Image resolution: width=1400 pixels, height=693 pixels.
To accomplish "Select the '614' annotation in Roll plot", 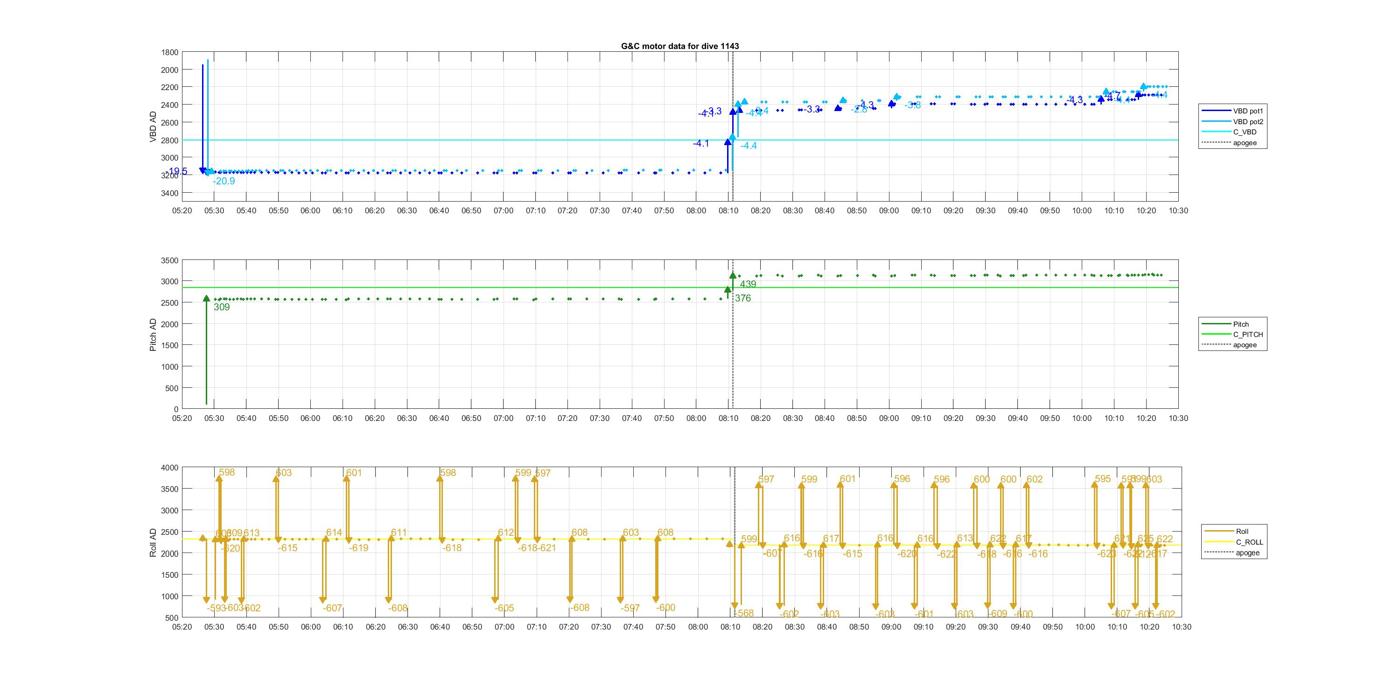I will click(x=334, y=533).
